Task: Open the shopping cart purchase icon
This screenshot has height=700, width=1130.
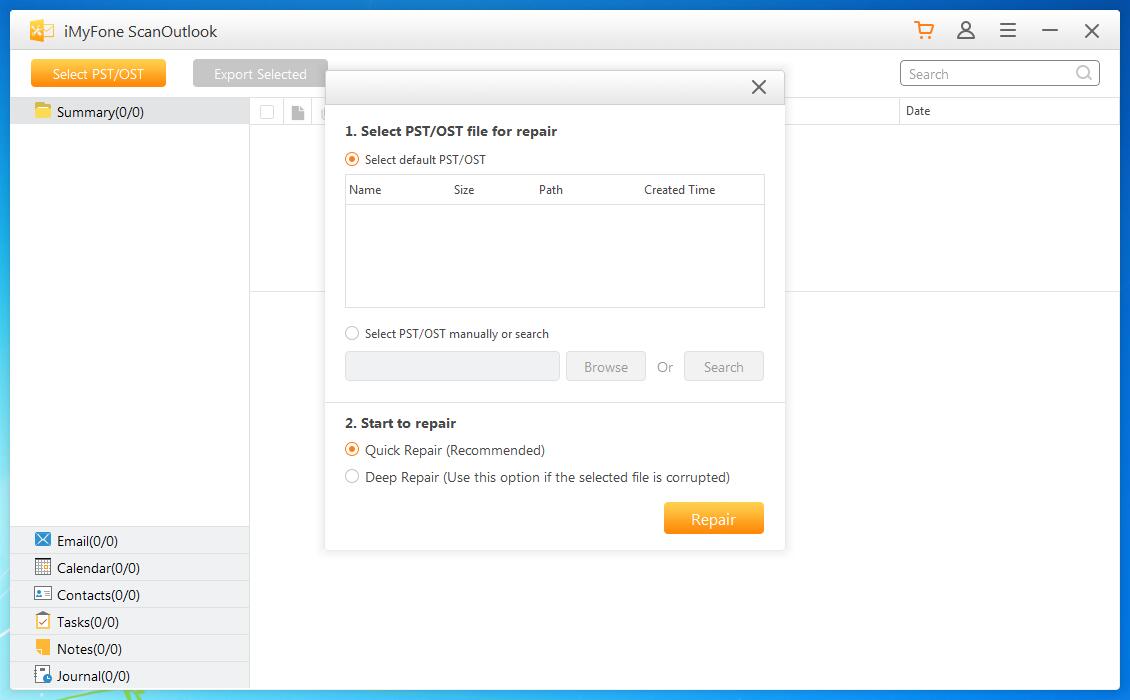Action: pos(924,30)
